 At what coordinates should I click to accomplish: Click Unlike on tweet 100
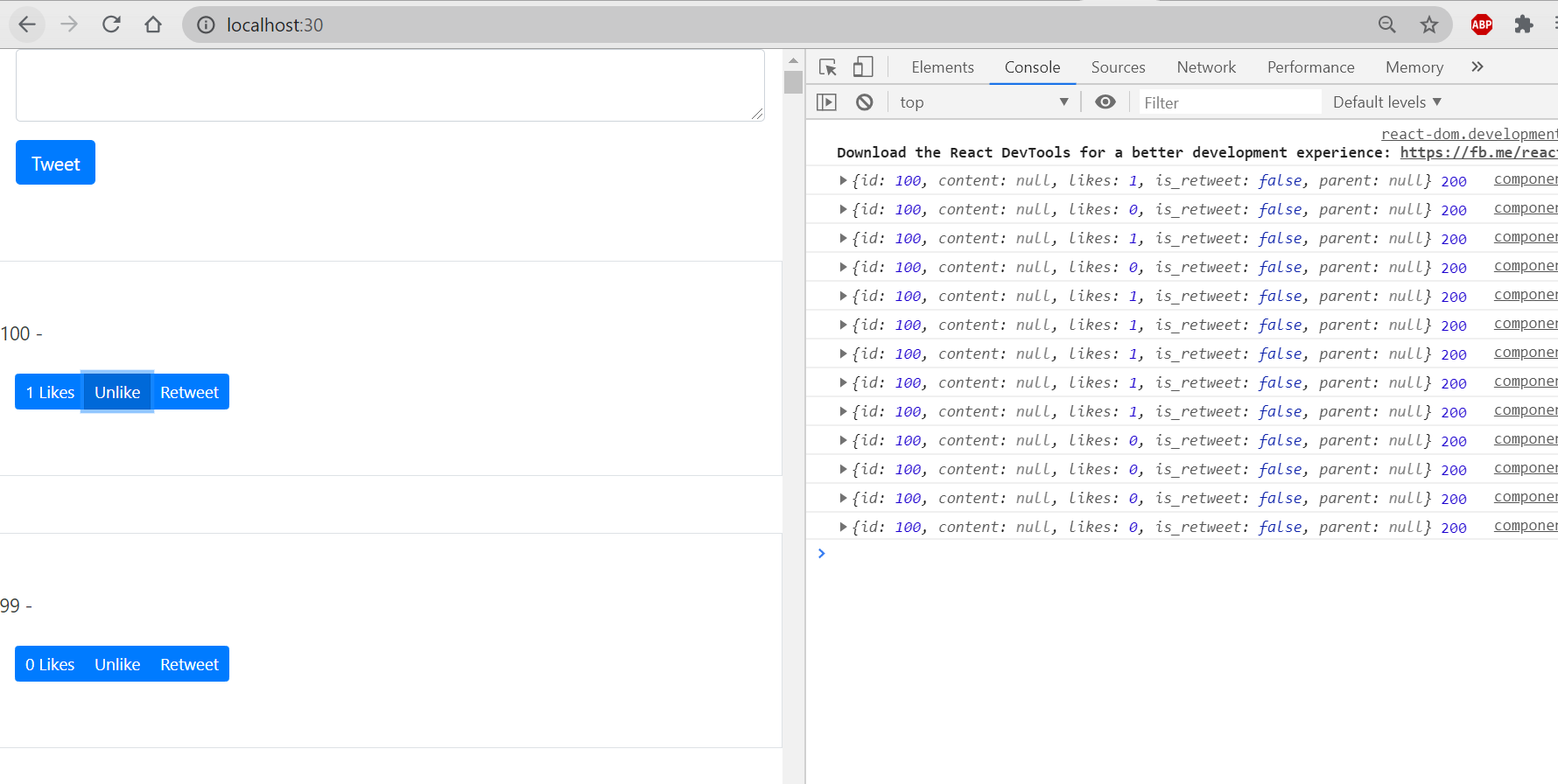pos(117,392)
